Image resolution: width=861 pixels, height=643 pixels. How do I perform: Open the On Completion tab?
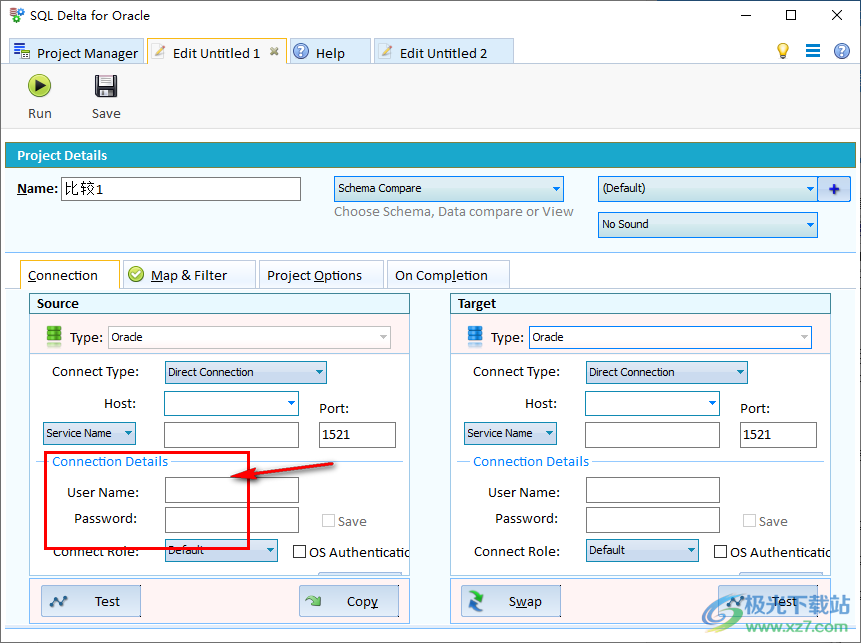click(x=448, y=275)
